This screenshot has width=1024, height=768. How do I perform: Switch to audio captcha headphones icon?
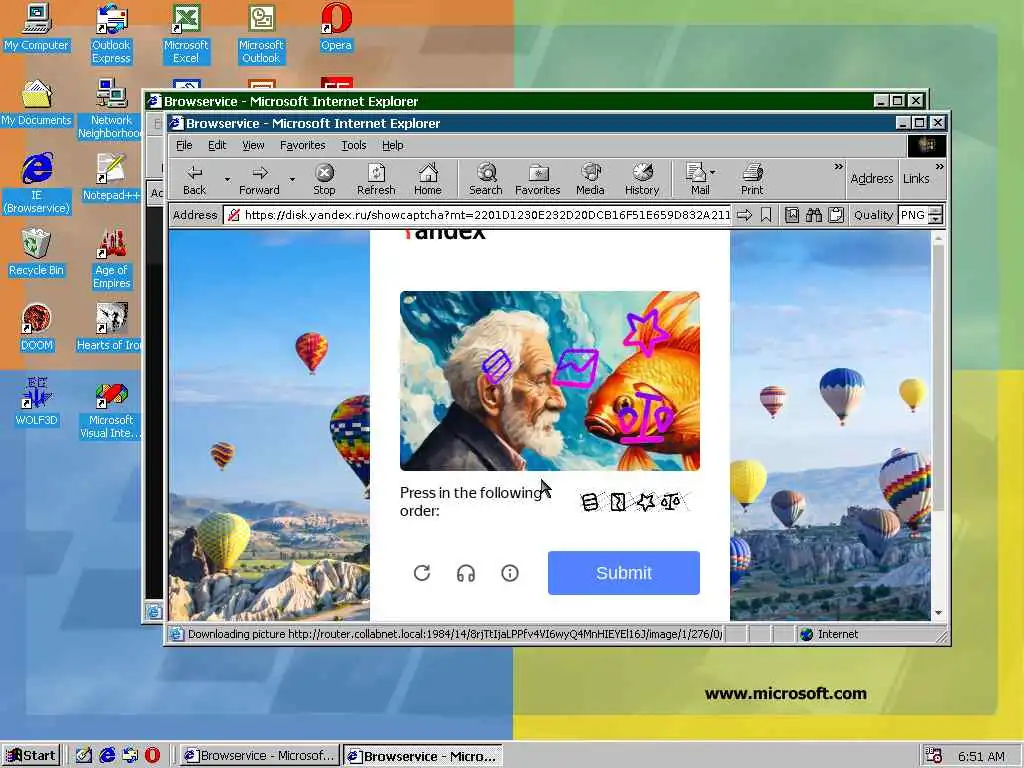tap(466, 573)
